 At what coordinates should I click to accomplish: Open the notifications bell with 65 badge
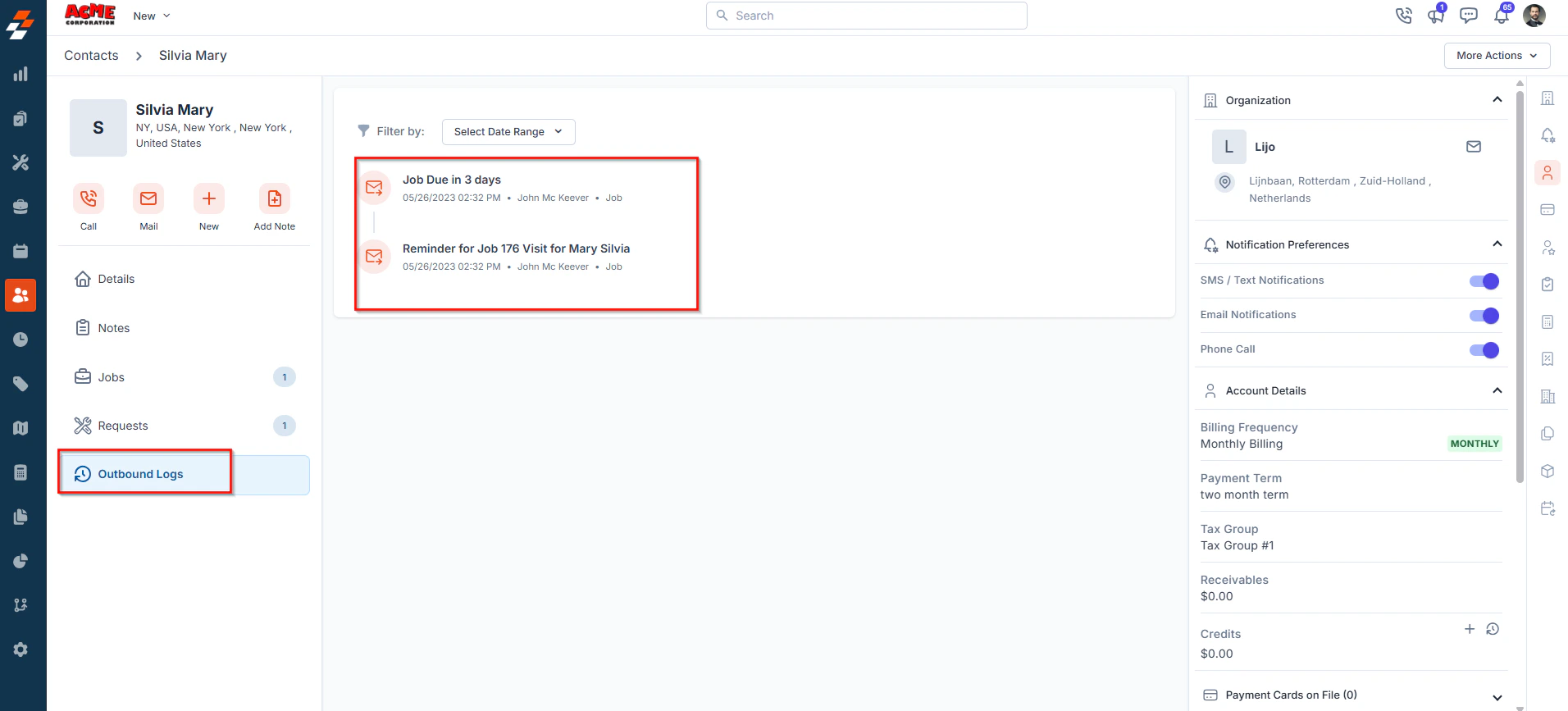(1502, 16)
